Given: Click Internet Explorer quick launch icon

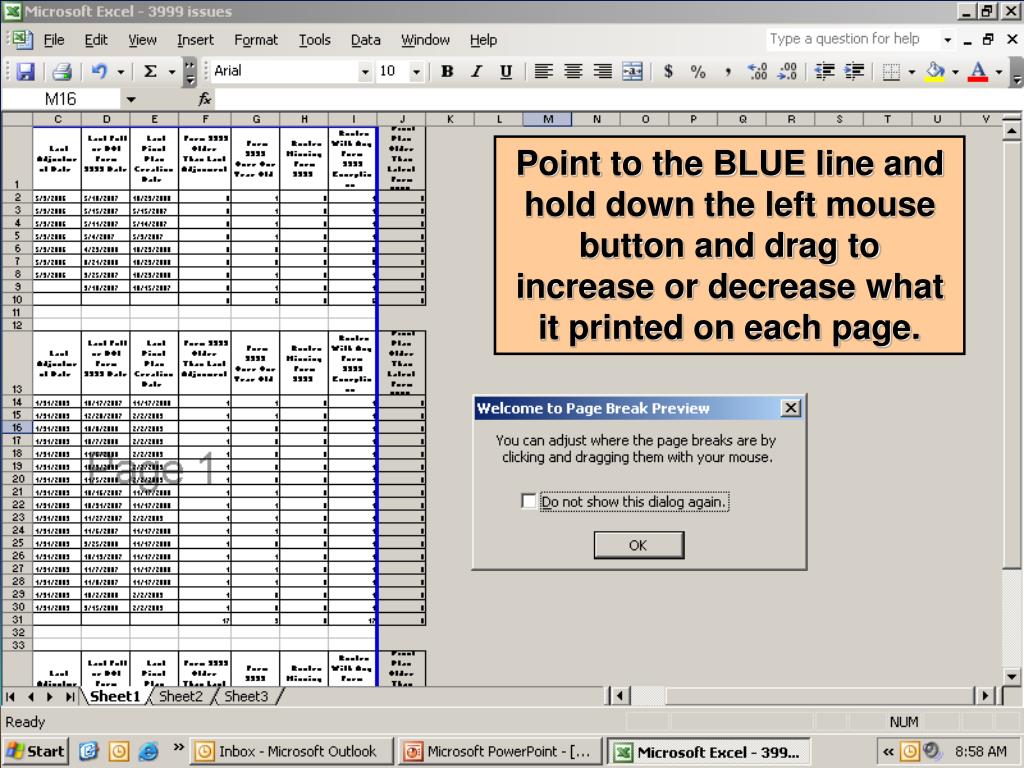Looking at the screenshot, I should pos(149,751).
